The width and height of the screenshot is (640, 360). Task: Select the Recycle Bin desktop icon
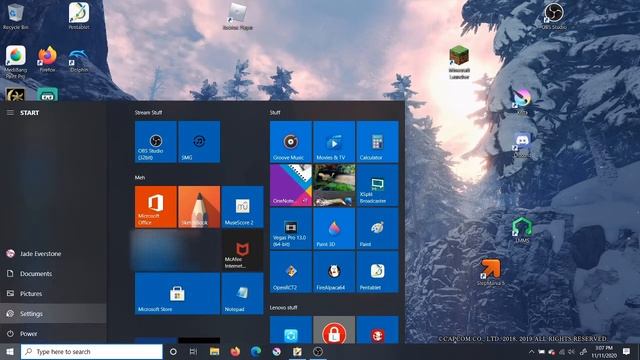(x=16, y=16)
